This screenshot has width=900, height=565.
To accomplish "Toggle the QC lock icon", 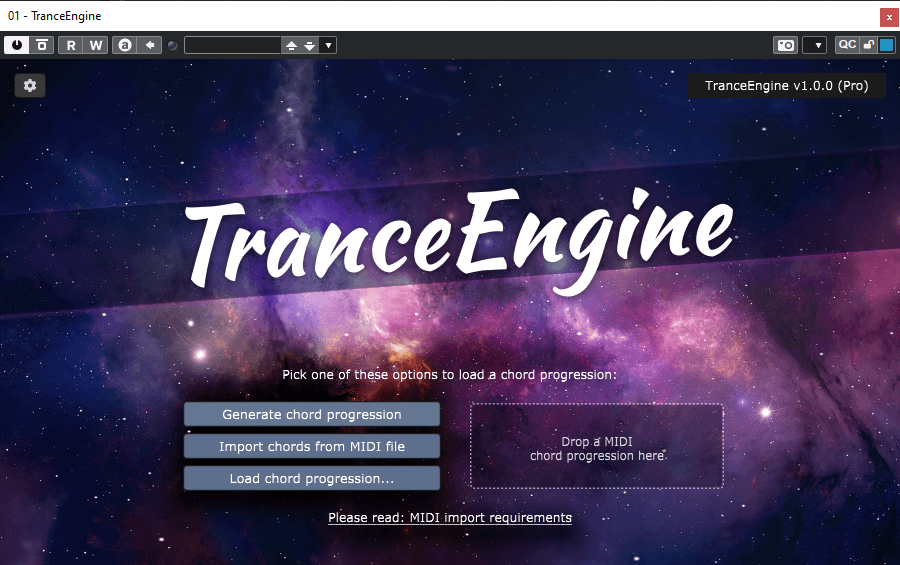I will pyautogui.click(x=869, y=45).
